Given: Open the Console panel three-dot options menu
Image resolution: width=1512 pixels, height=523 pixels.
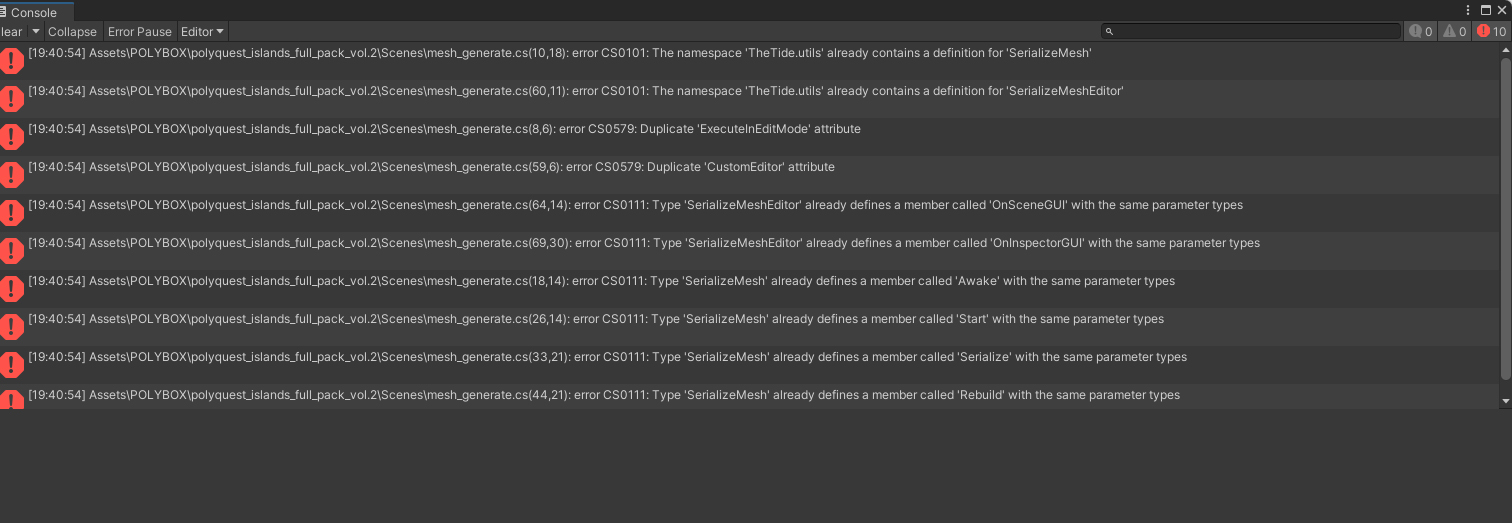Looking at the screenshot, I should pos(1468,10).
